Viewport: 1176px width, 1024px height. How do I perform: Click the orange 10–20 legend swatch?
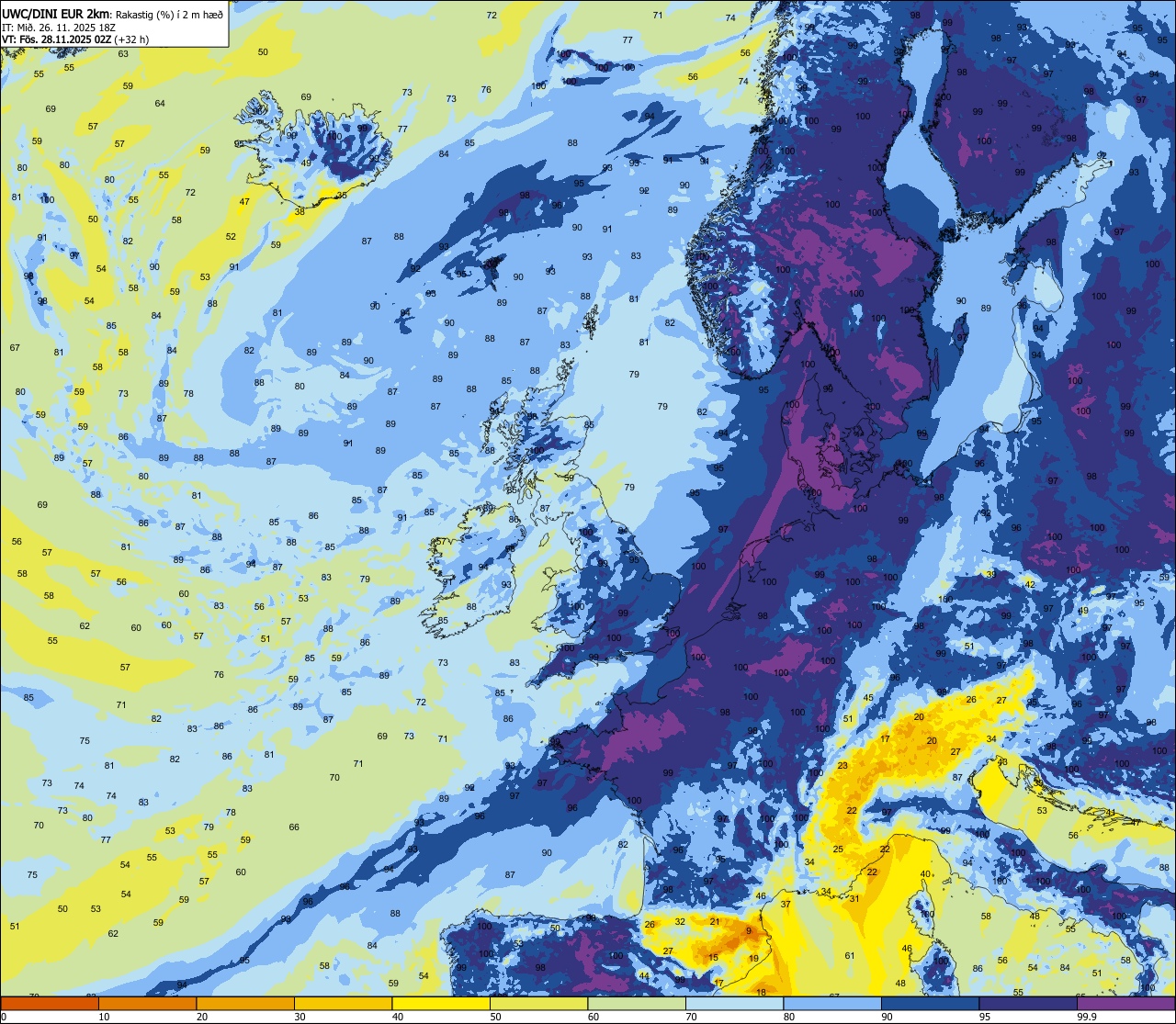pos(147,1003)
